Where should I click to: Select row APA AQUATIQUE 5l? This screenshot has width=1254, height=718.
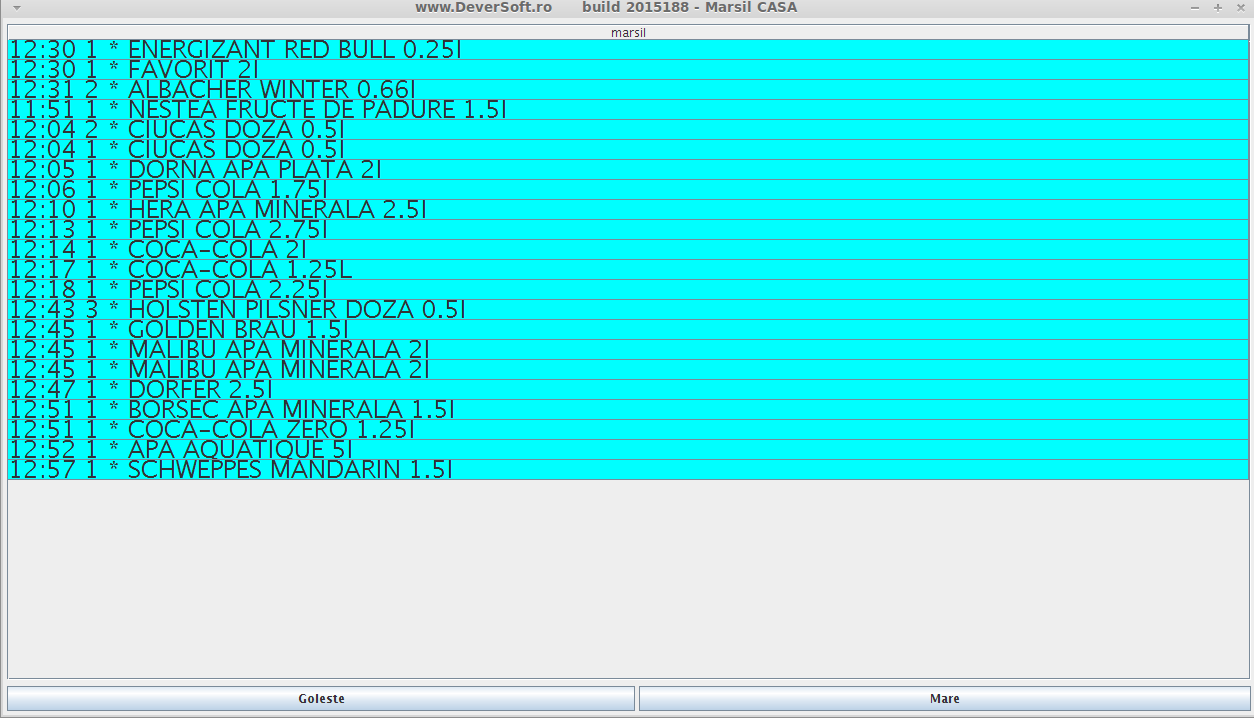tap(628, 450)
